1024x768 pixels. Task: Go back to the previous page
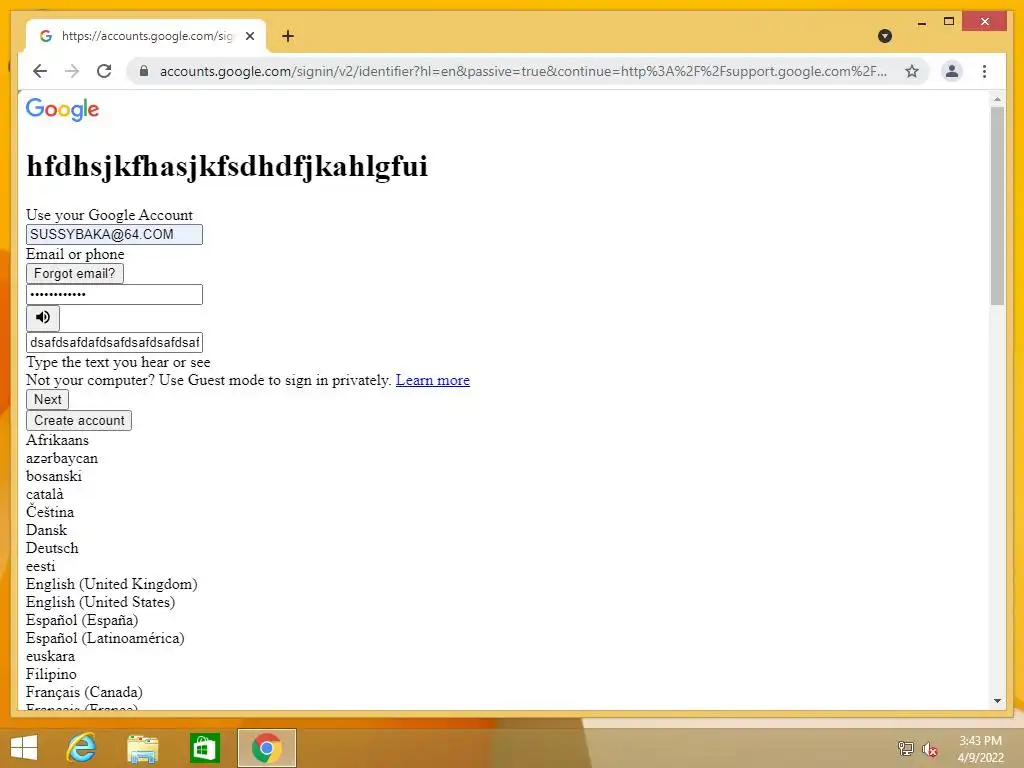[40, 71]
